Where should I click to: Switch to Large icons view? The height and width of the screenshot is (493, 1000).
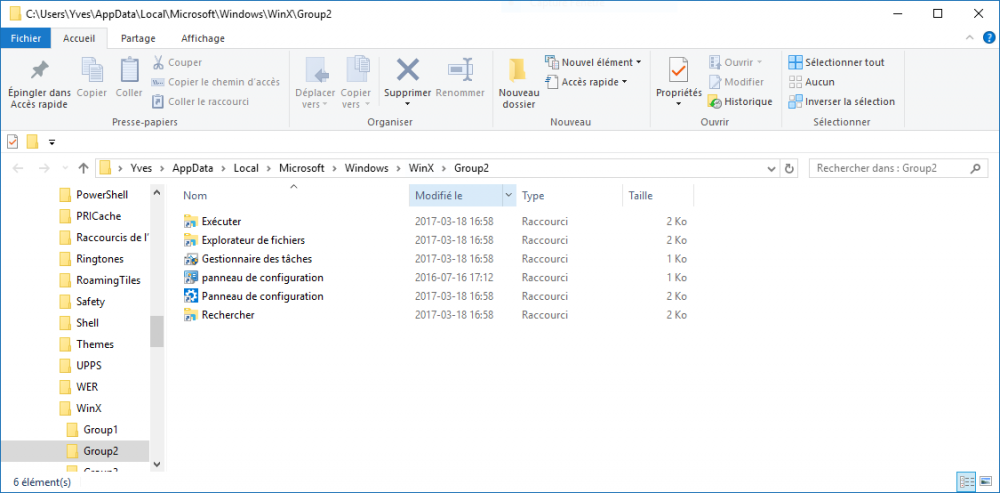click(x=985, y=482)
